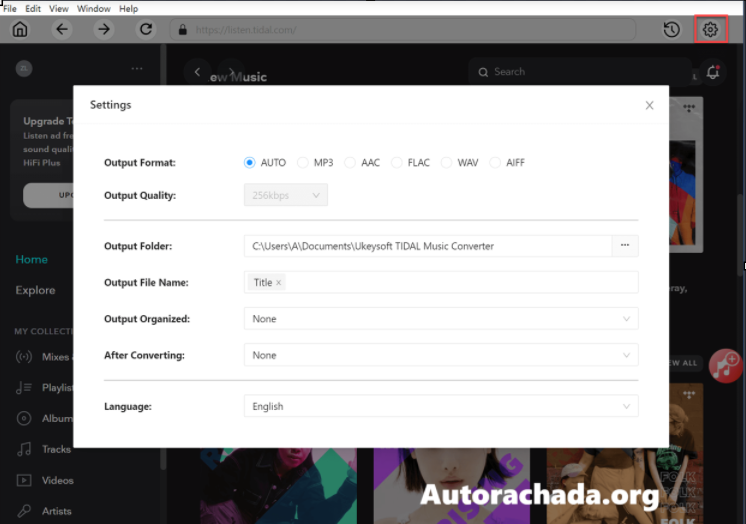Image resolution: width=746 pixels, height=524 pixels.
Task: Expand the Language dropdown
Action: 440,406
